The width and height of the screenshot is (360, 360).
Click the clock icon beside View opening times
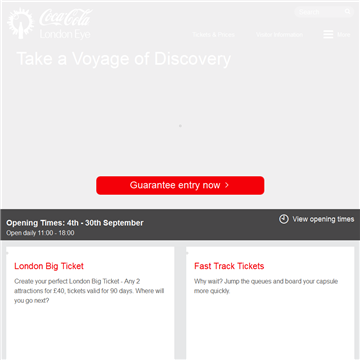[284, 219]
